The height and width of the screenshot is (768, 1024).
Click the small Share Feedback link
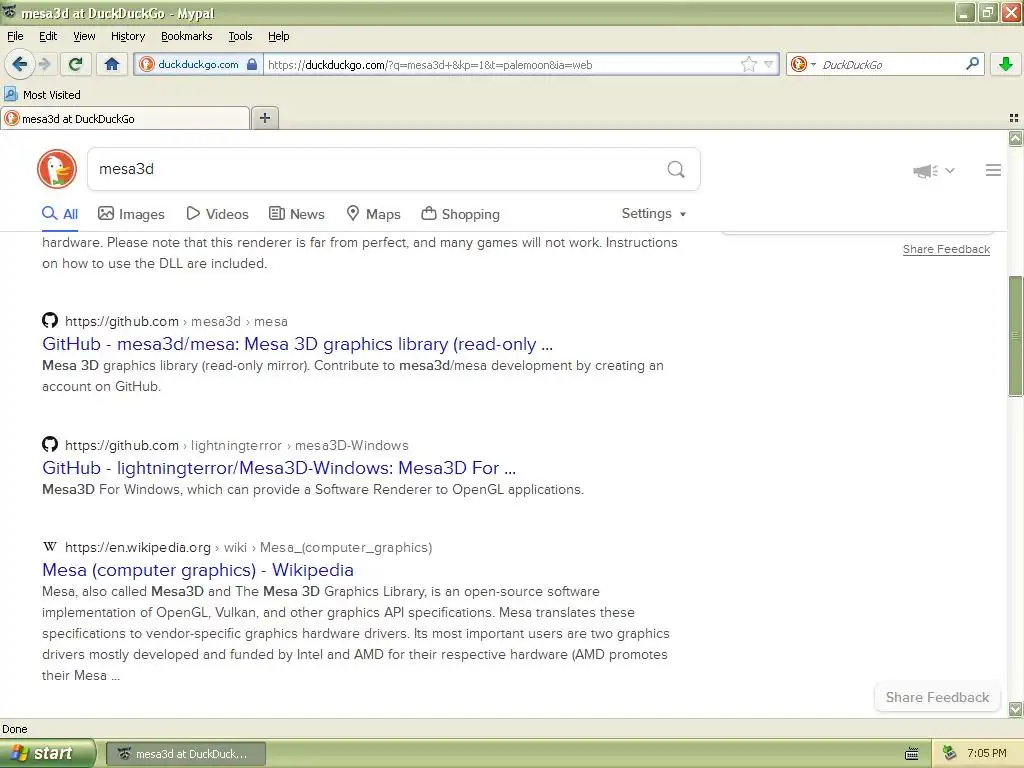click(x=946, y=249)
